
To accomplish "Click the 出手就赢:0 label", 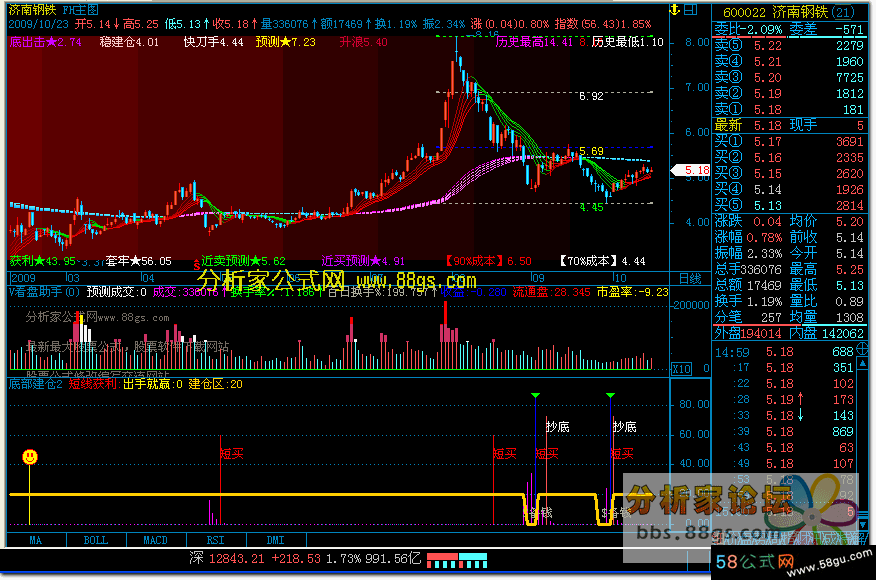I will click(153, 384).
